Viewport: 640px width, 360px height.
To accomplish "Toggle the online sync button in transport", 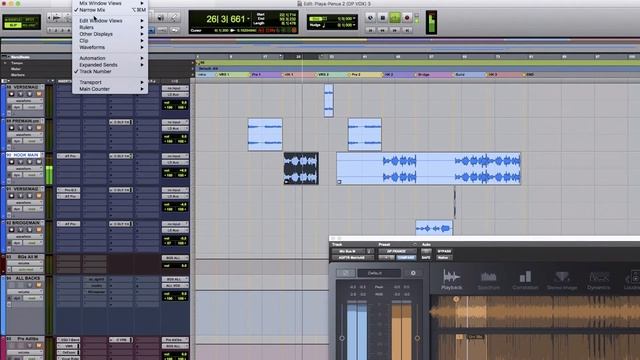I will [370, 18].
